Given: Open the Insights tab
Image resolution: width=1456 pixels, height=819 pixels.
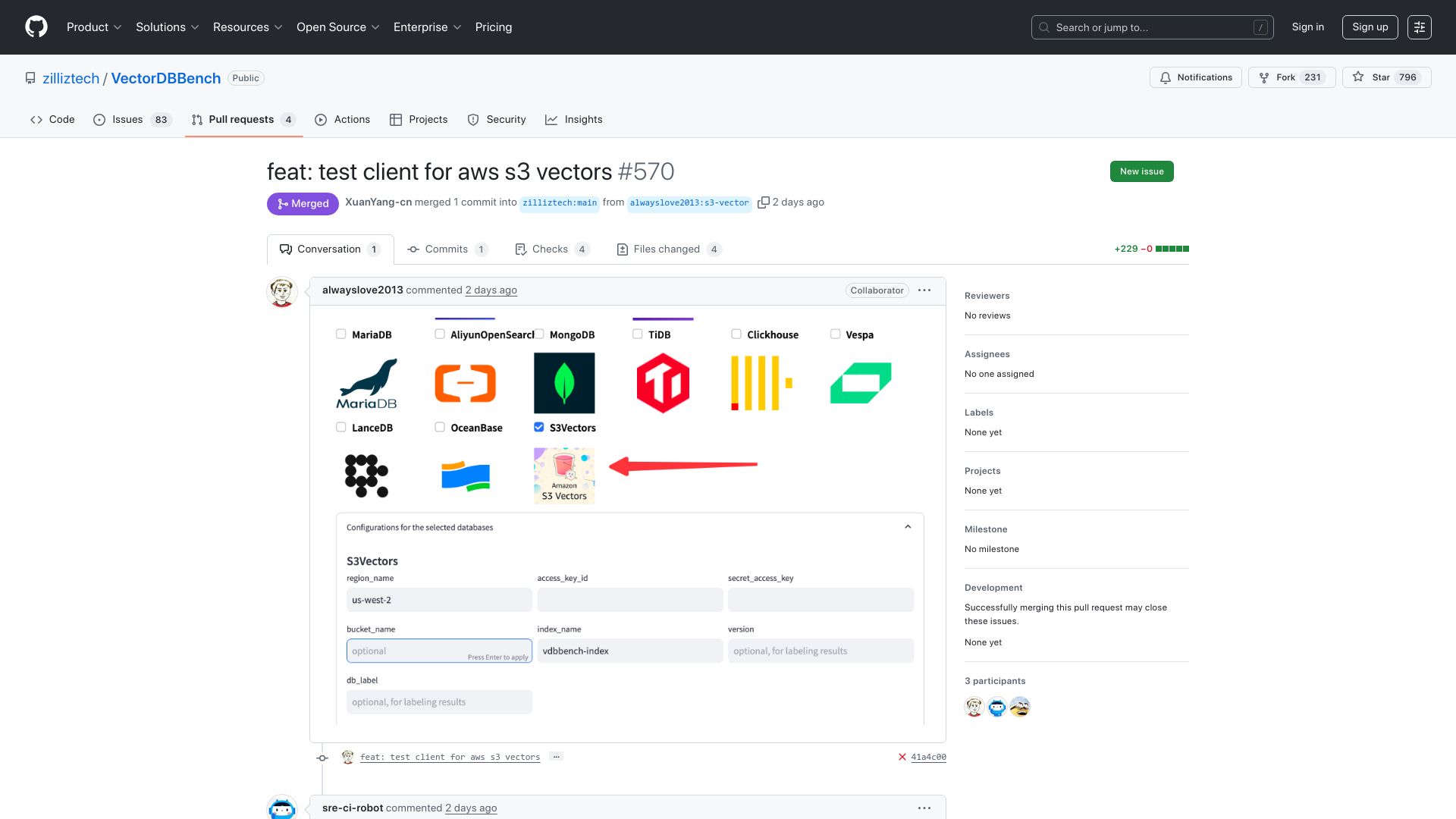Looking at the screenshot, I should pyautogui.click(x=574, y=120).
